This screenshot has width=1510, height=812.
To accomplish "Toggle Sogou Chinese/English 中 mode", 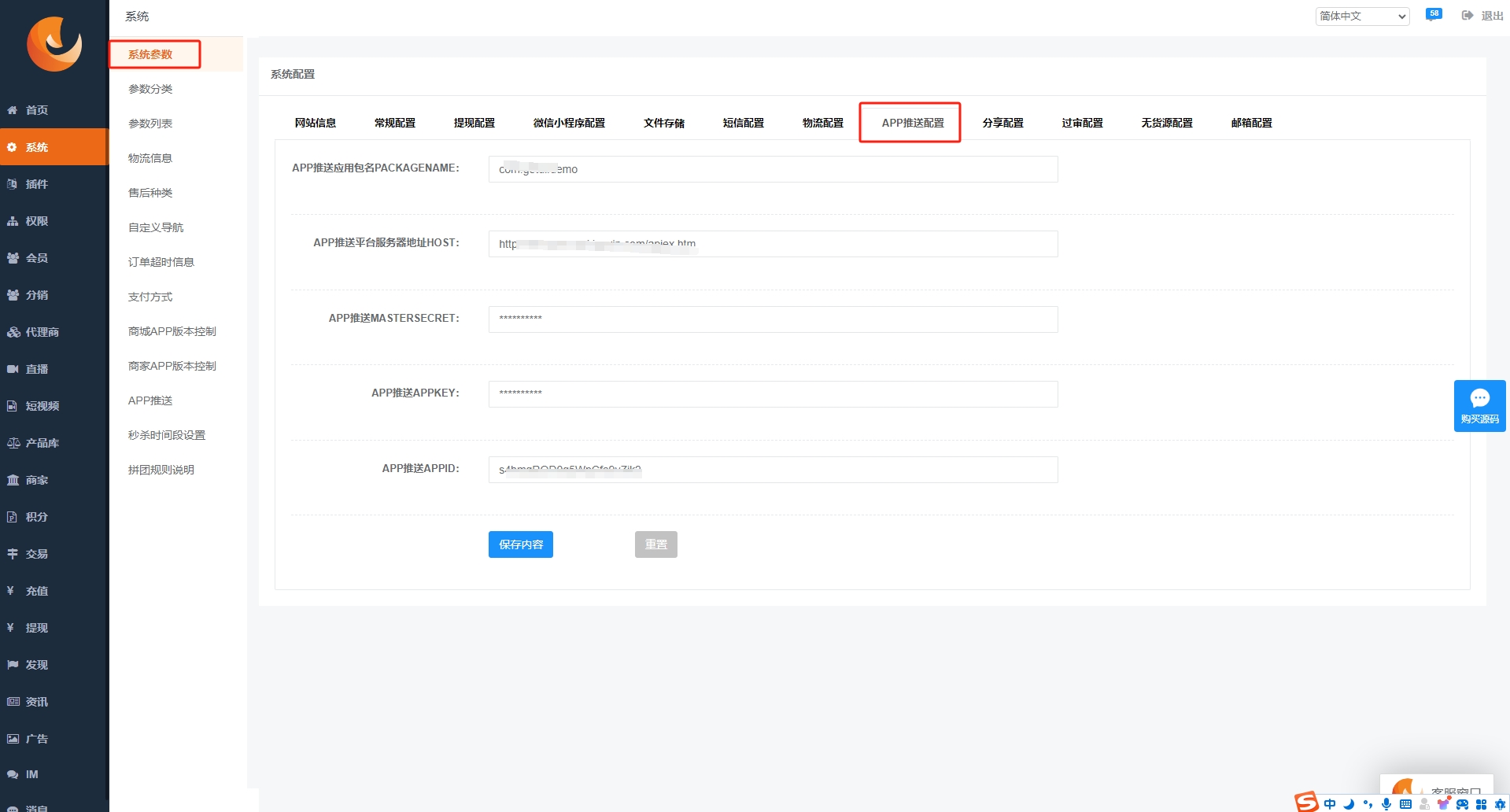I will 1330,804.
